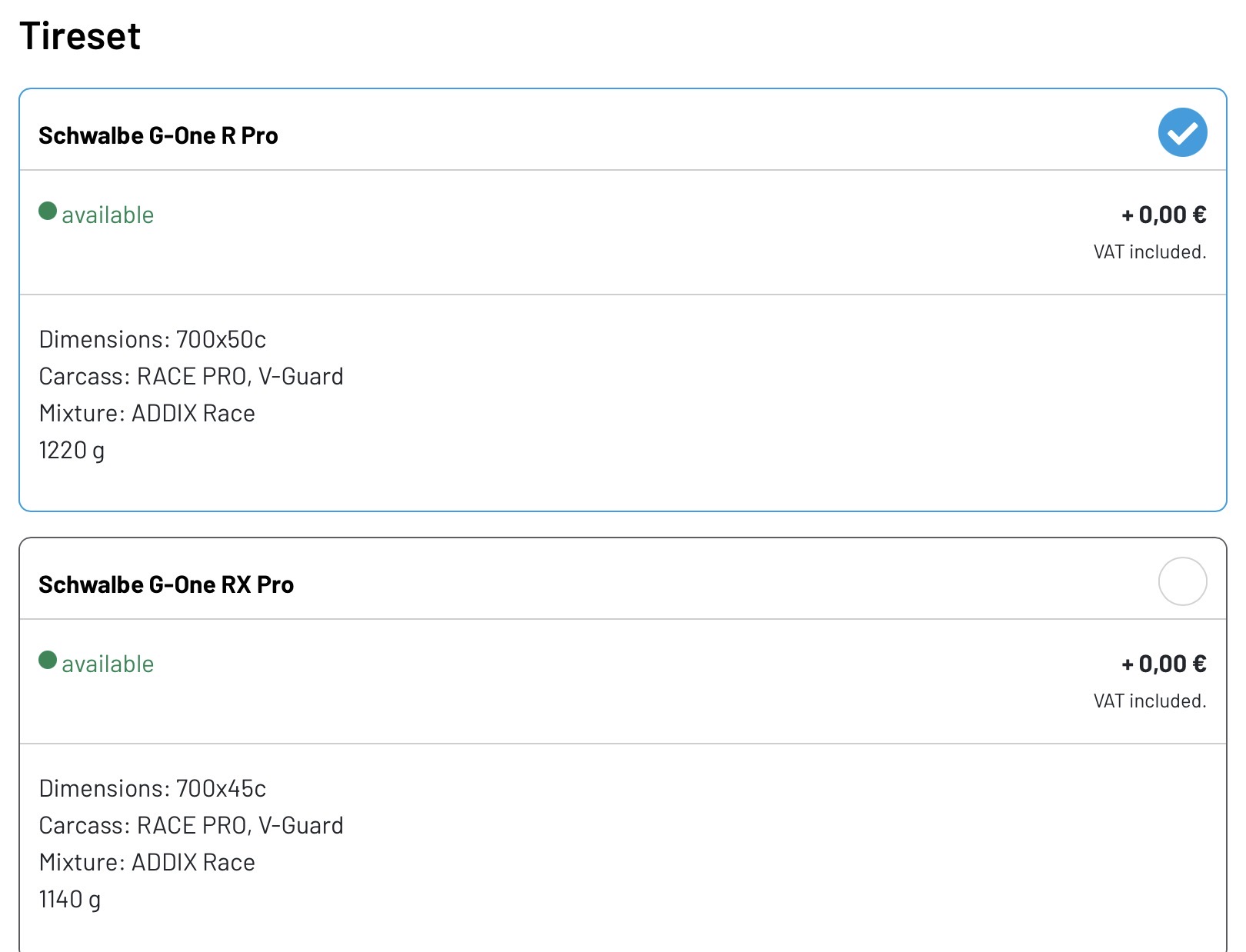The width and height of the screenshot is (1246, 952).
Task: Click the 700x45c dimensions line
Action: [x=152, y=789]
